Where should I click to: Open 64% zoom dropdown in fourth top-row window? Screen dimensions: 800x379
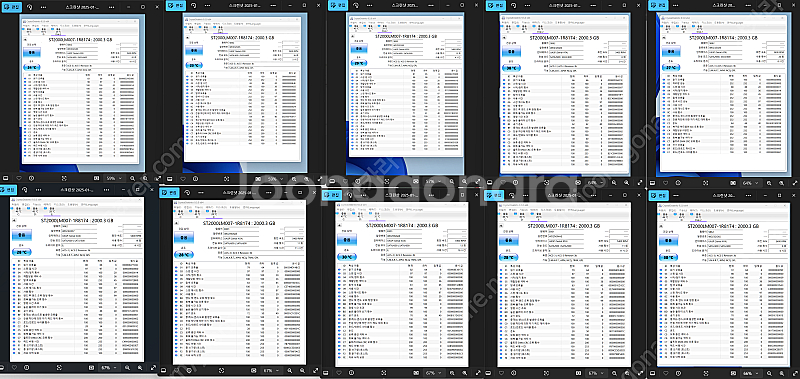pyautogui.click(x=595, y=182)
